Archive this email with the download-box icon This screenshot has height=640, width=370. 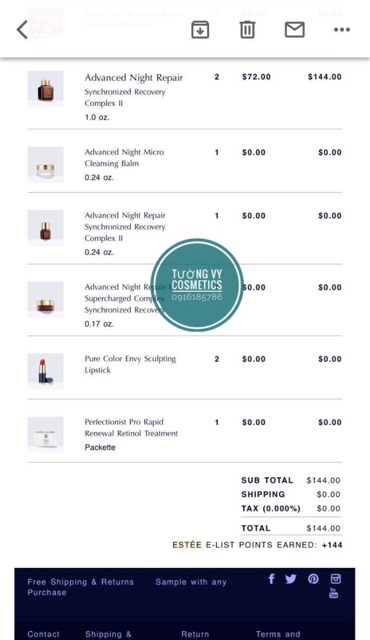point(200,30)
